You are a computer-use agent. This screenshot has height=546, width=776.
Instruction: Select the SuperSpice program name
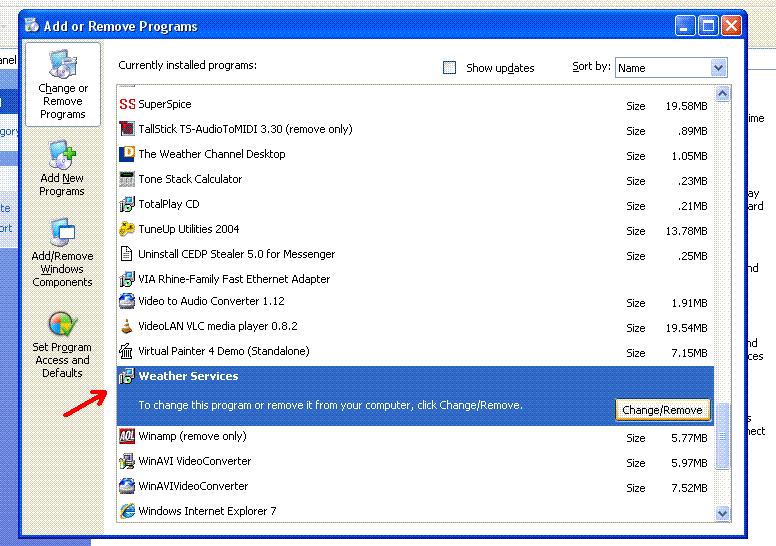tap(165, 104)
